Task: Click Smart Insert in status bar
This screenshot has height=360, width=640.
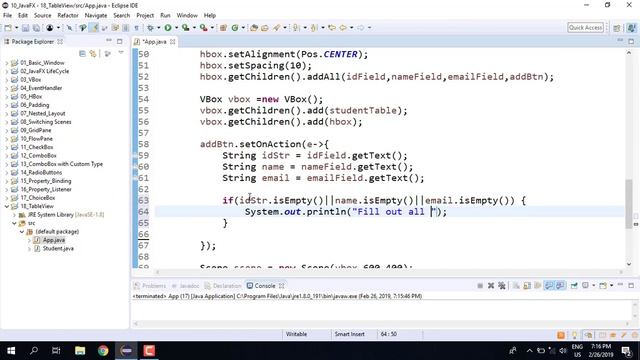Action: click(349, 334)
